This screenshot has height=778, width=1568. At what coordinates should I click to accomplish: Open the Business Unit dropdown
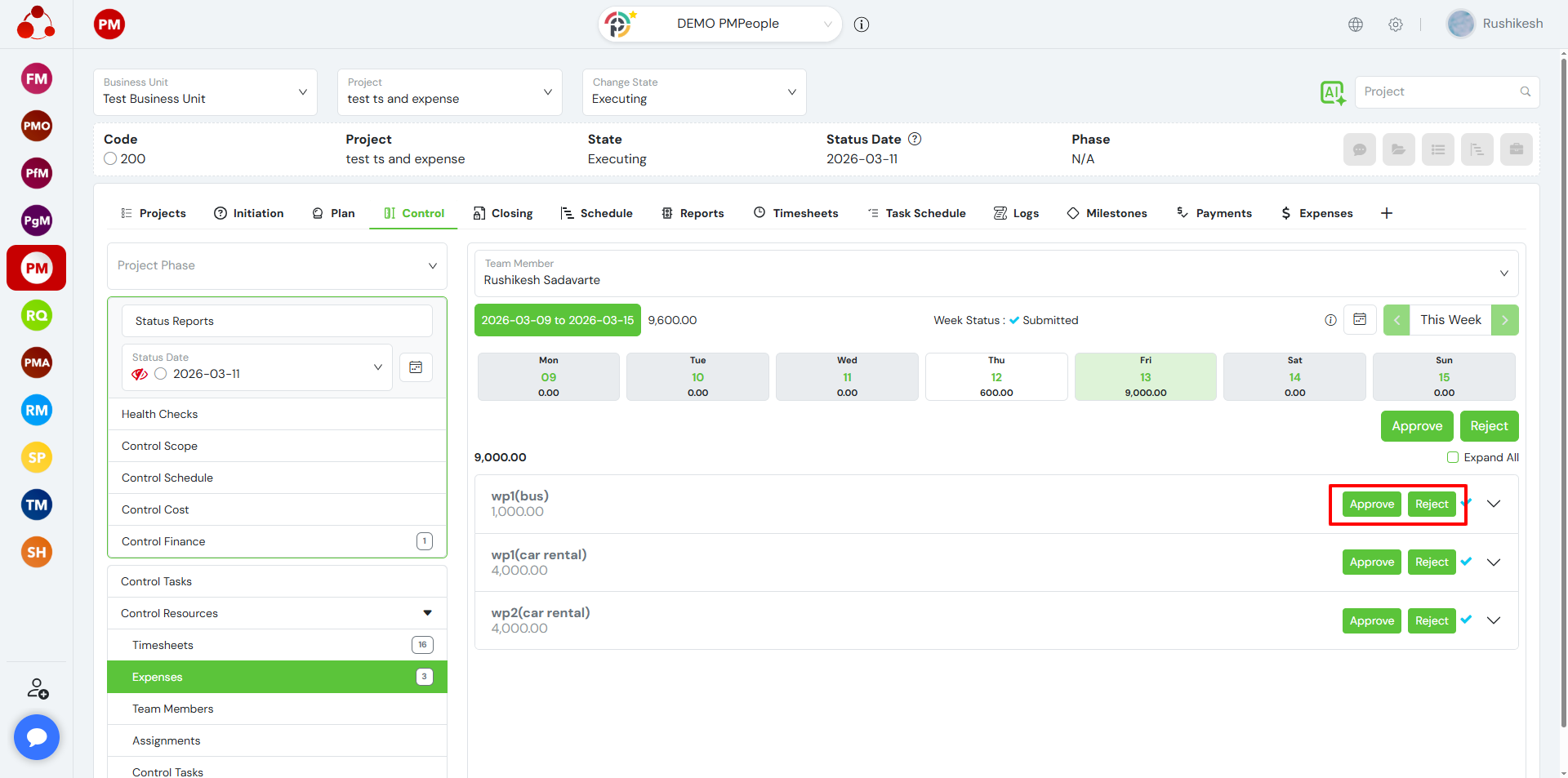click(x=205, y=92)
